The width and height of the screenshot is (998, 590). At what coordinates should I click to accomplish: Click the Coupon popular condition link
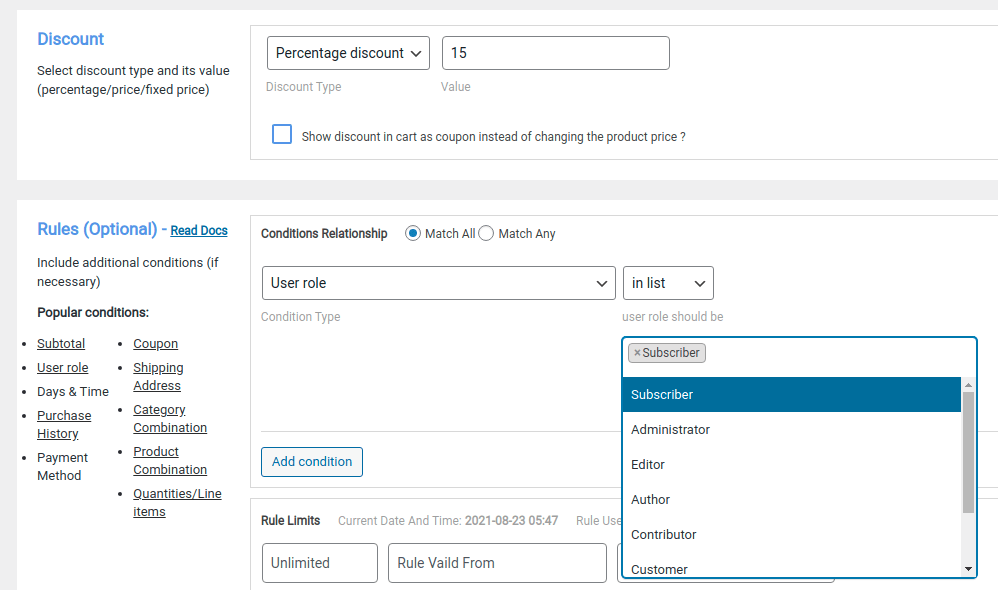(x=155, y=344)
